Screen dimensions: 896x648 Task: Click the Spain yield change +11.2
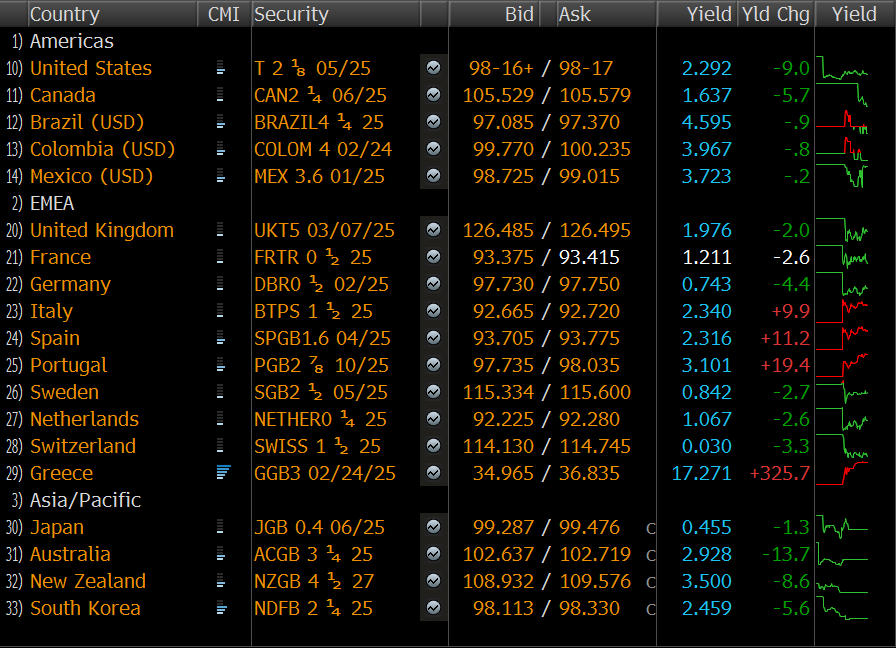[x=785, y=338]
